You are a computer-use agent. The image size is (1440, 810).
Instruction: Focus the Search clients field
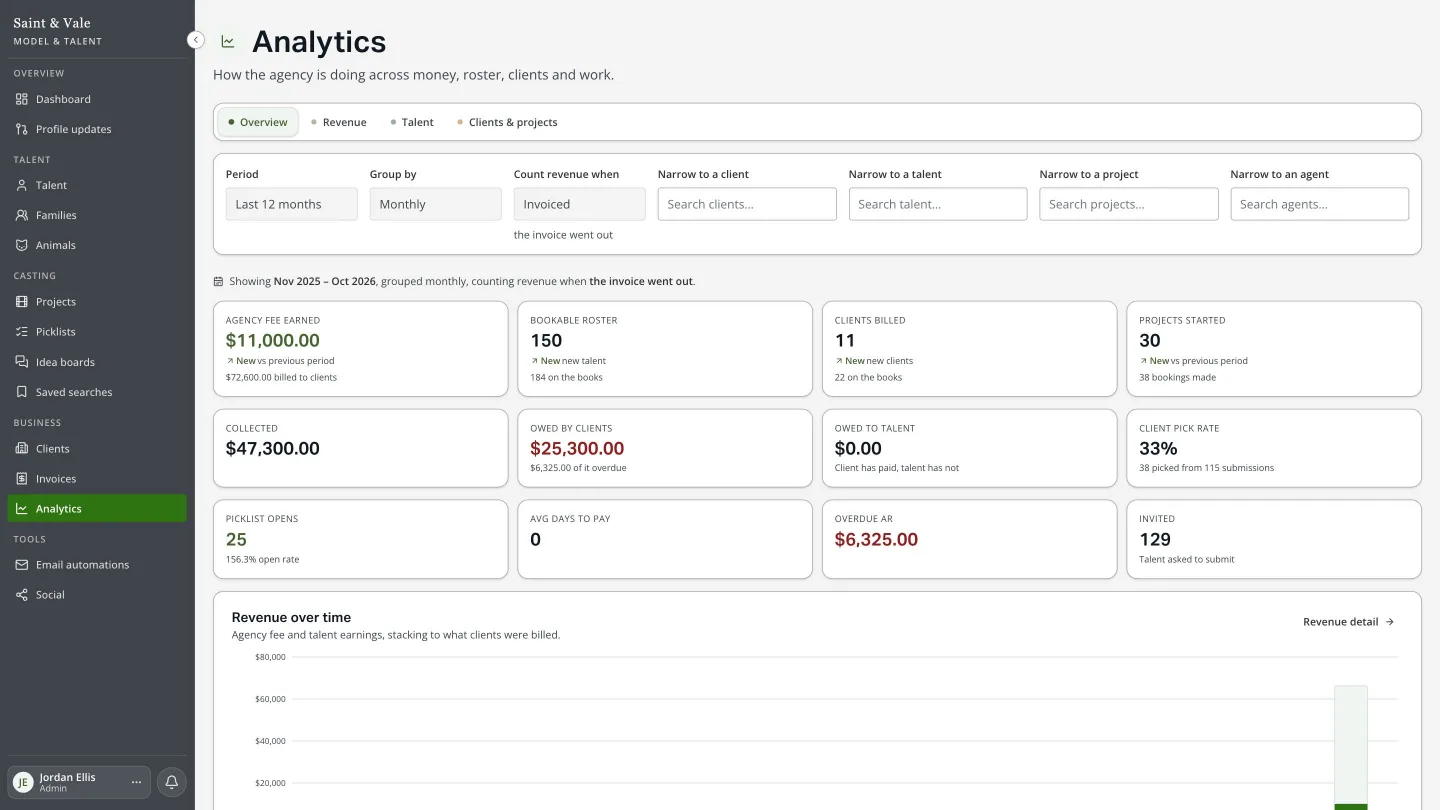[747, 204]
